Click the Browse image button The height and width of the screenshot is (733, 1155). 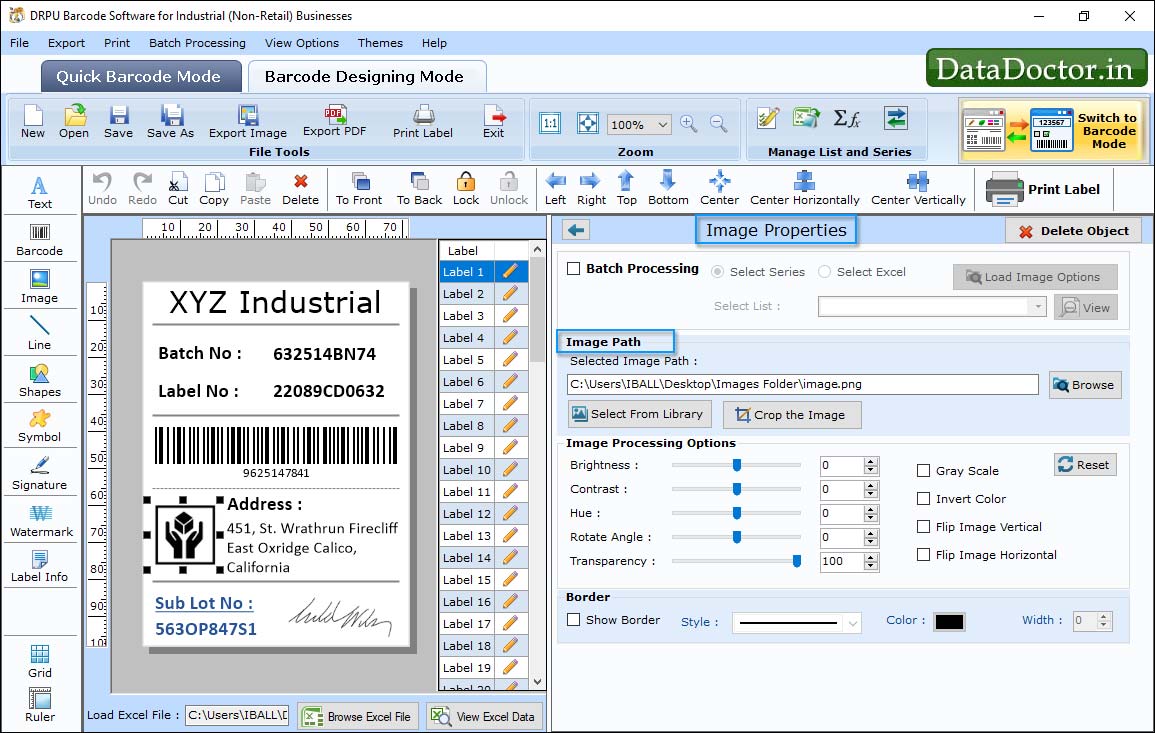[x=1084, y=385]
